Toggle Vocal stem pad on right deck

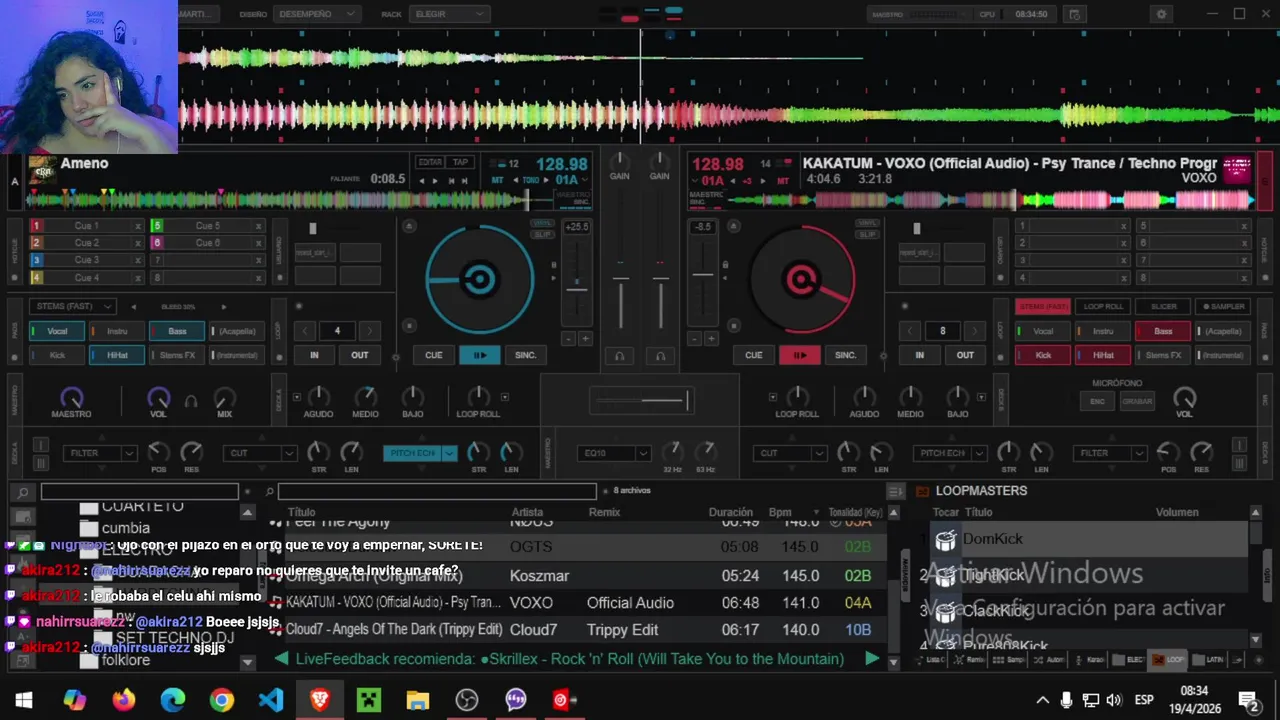1043,331
